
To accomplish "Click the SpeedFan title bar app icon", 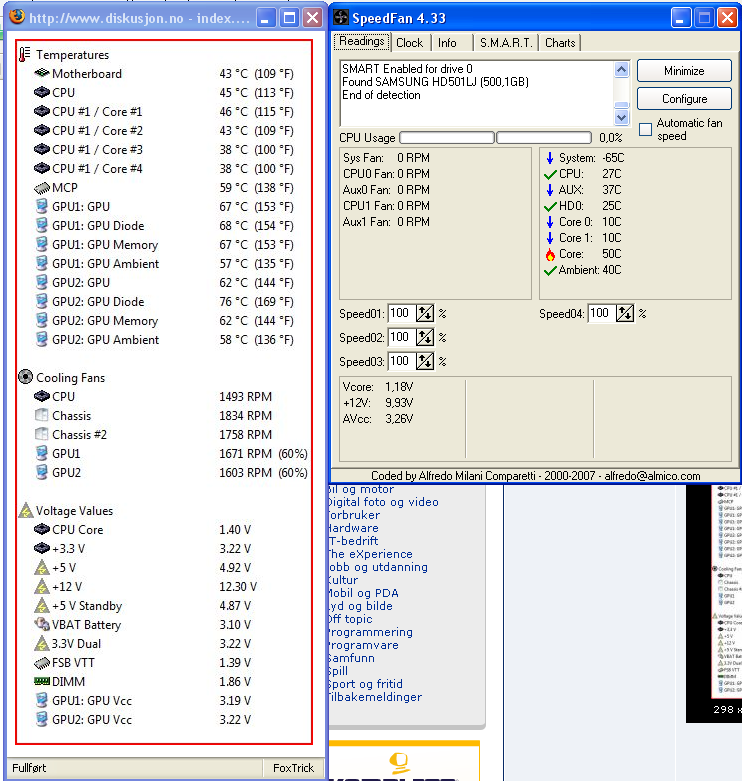I will click(x=341, y=18).
